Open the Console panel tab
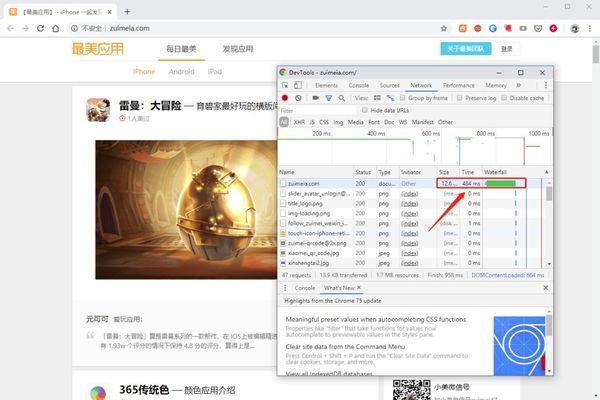This screenshot has height=400, width=600. point(359,85)
